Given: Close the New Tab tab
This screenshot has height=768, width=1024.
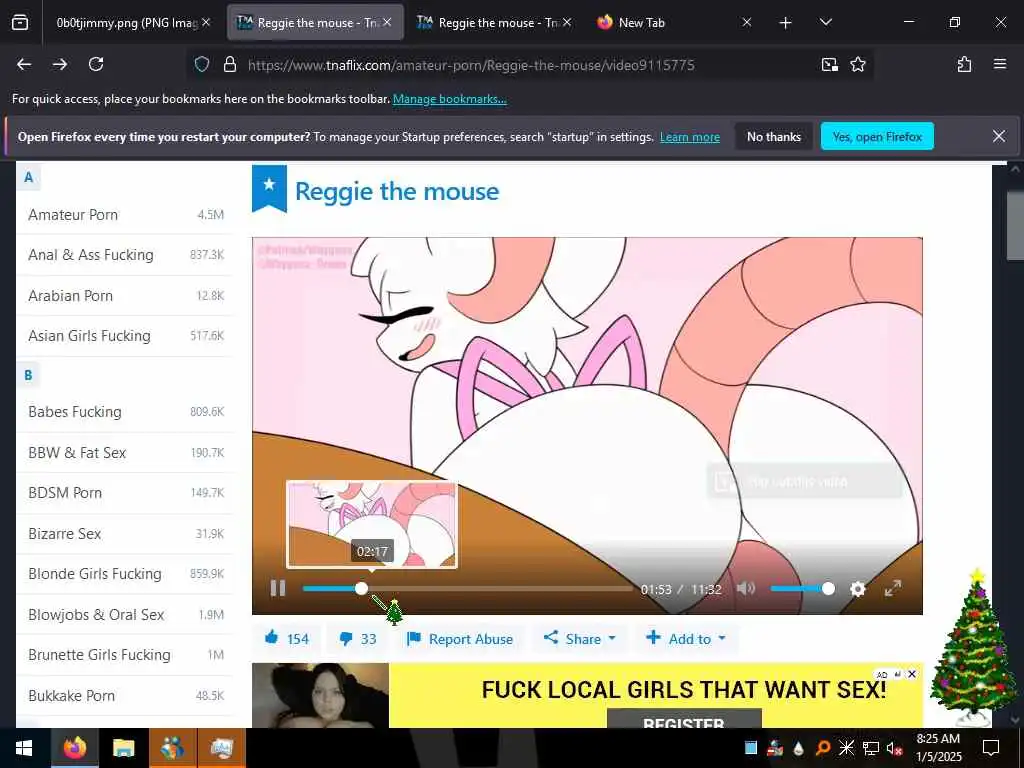Looking at the screenshot, I should pos(746,22).
